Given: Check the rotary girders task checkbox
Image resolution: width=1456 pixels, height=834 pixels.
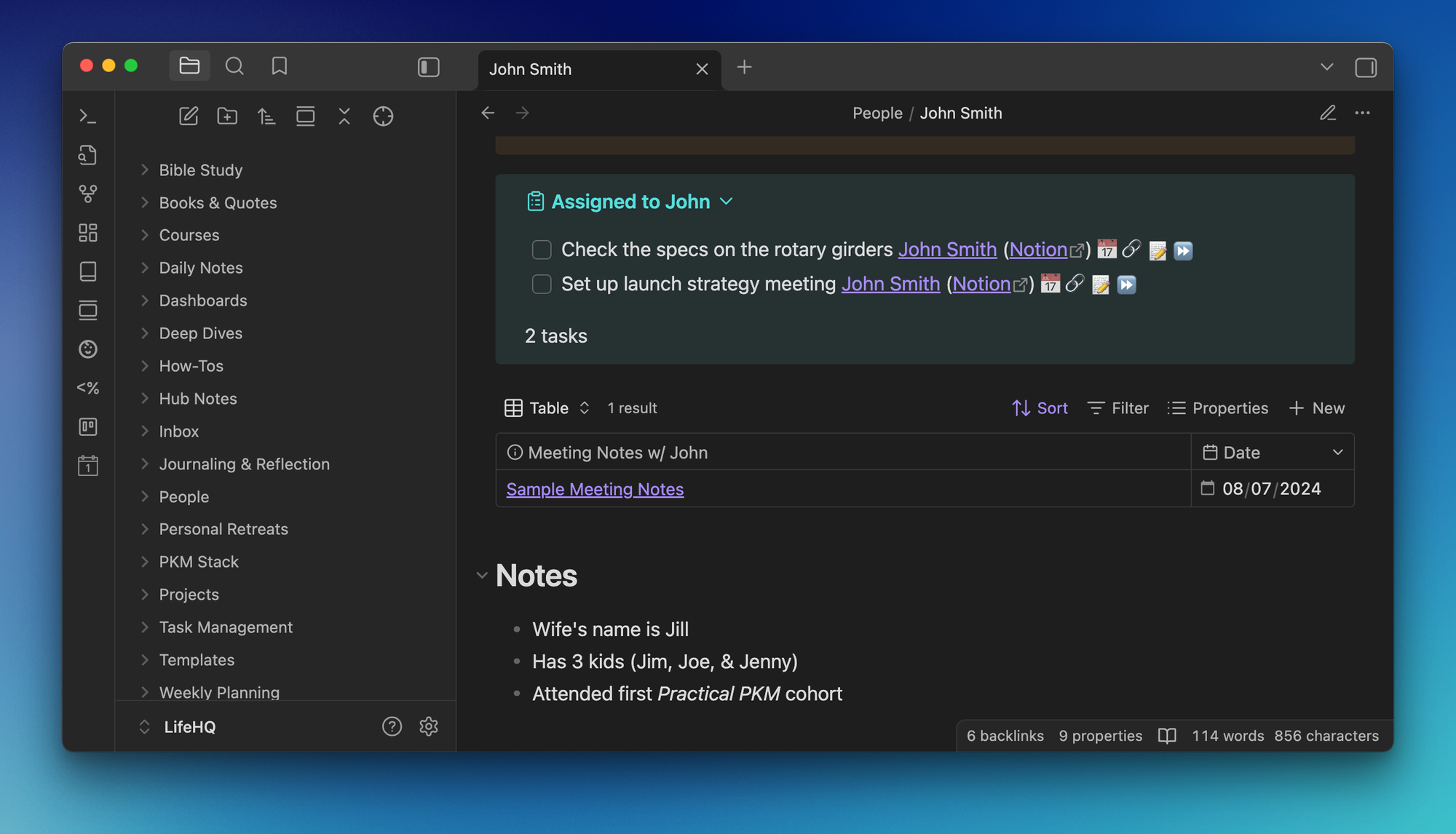Looking at the screenshot, I should point(542,250).
